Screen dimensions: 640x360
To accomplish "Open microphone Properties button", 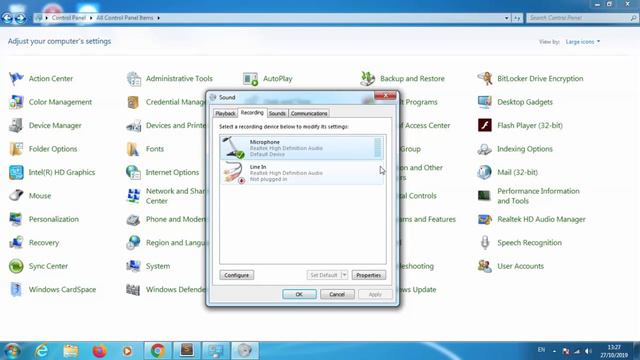I will click(369, 275).
